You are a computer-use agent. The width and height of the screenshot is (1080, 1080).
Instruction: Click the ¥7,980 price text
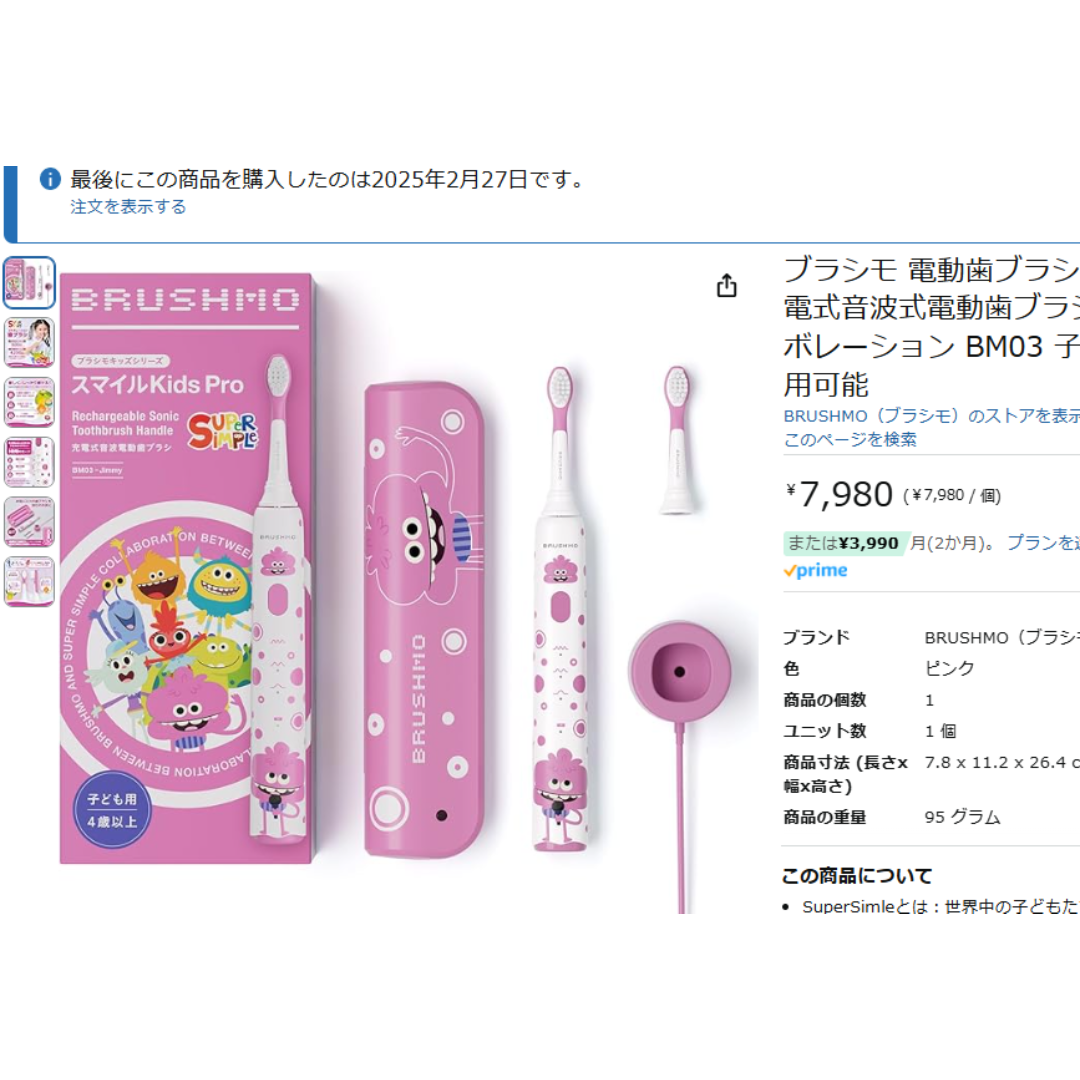click(x=840, y=494)
